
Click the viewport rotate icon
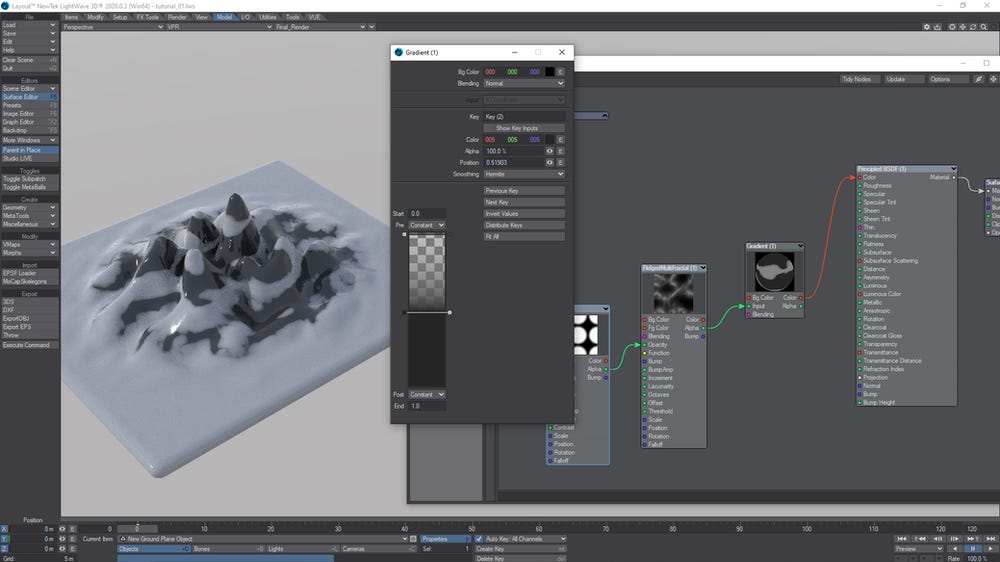coord(973,27)
